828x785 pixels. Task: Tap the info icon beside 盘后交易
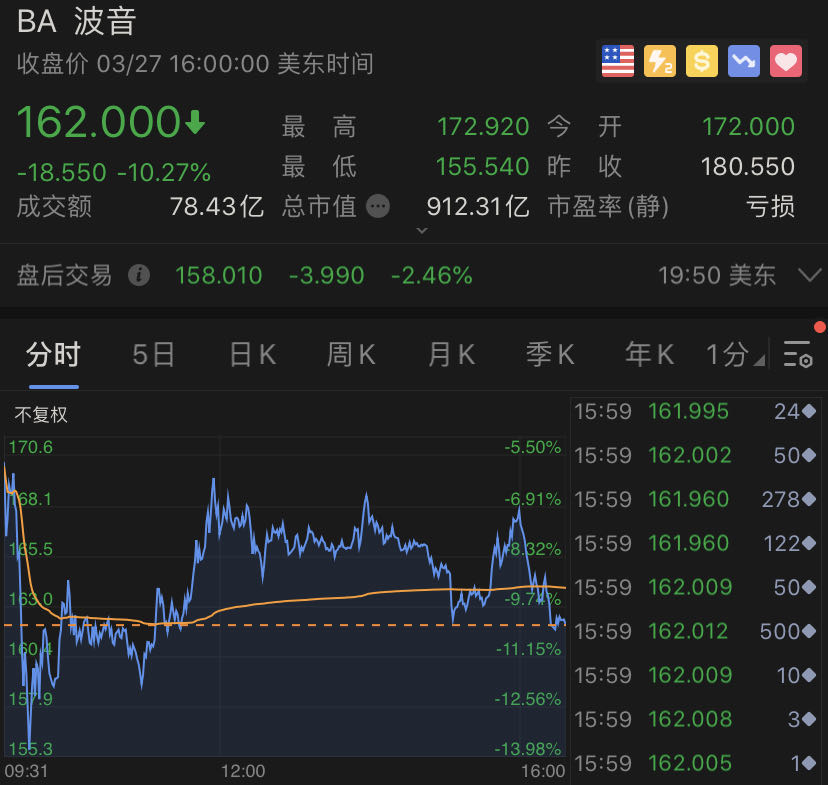139,275
